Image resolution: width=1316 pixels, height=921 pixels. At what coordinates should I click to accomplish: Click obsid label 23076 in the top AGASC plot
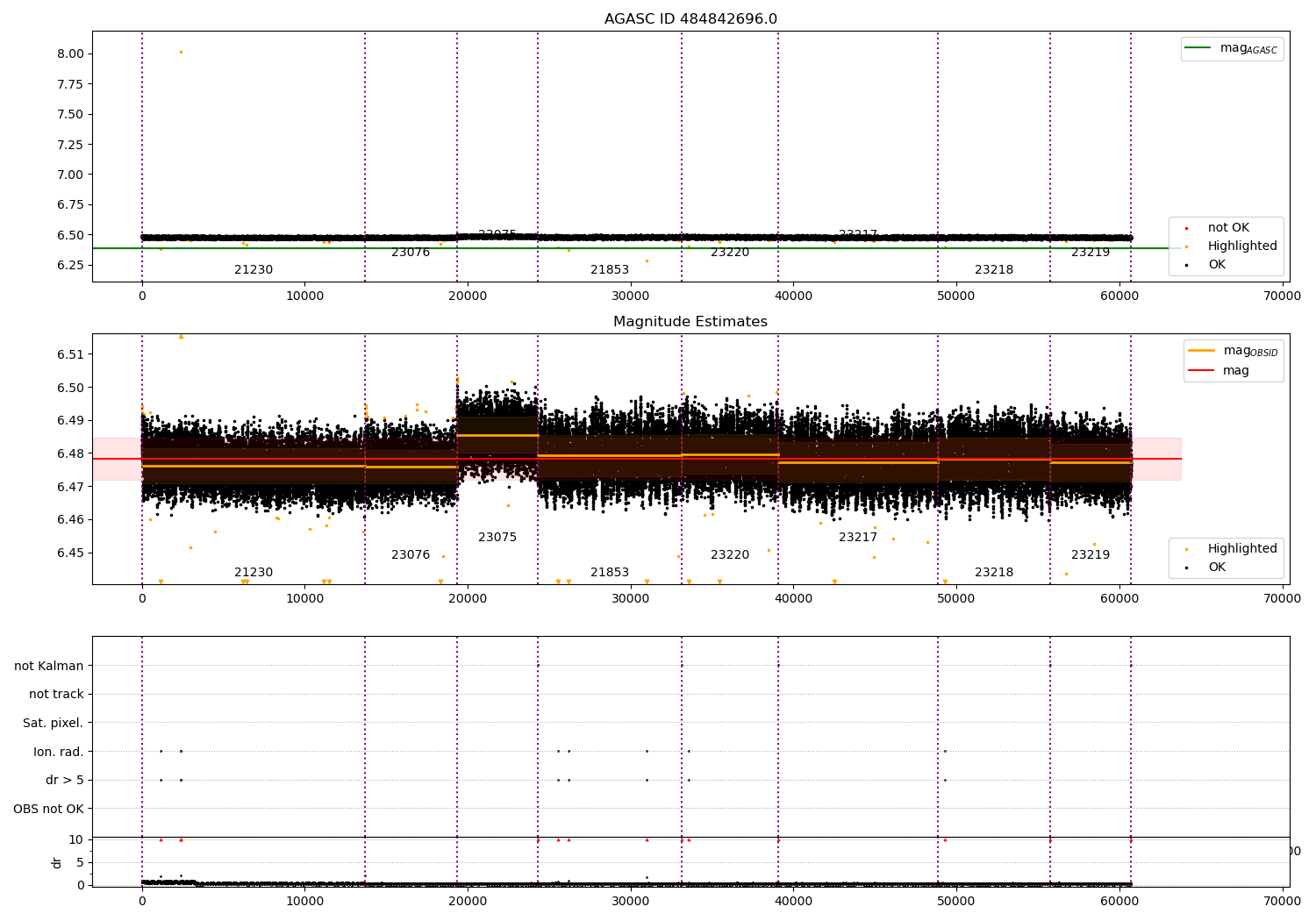pyautogui.click(x=411, y=253)
